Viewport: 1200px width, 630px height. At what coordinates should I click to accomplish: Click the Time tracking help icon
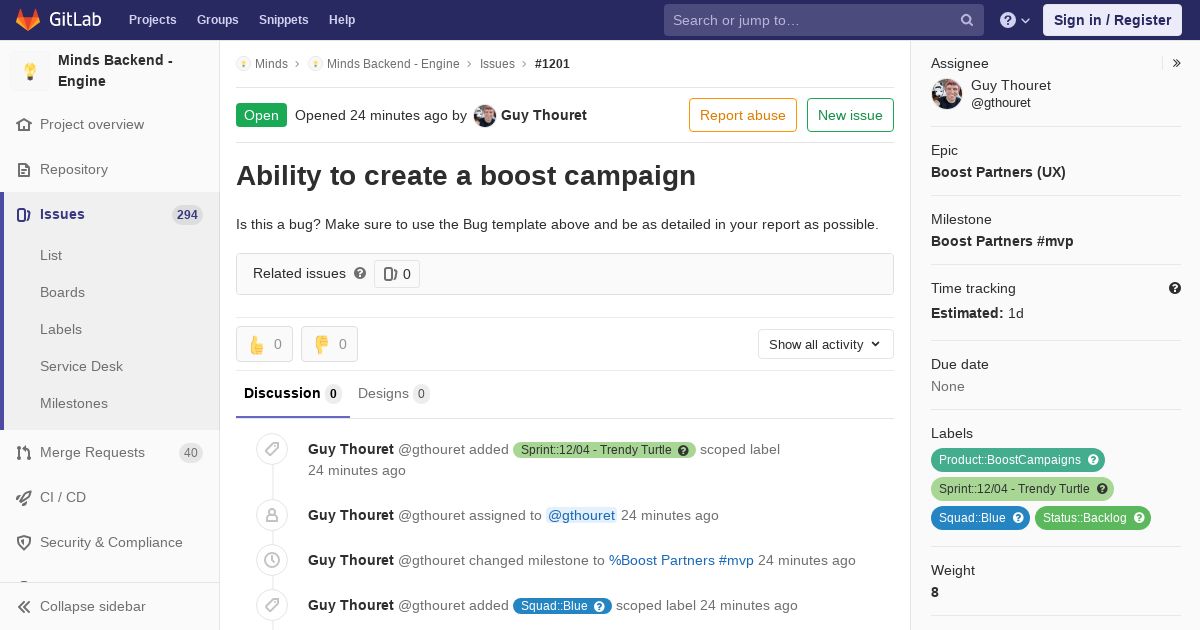coord(1175,288)
